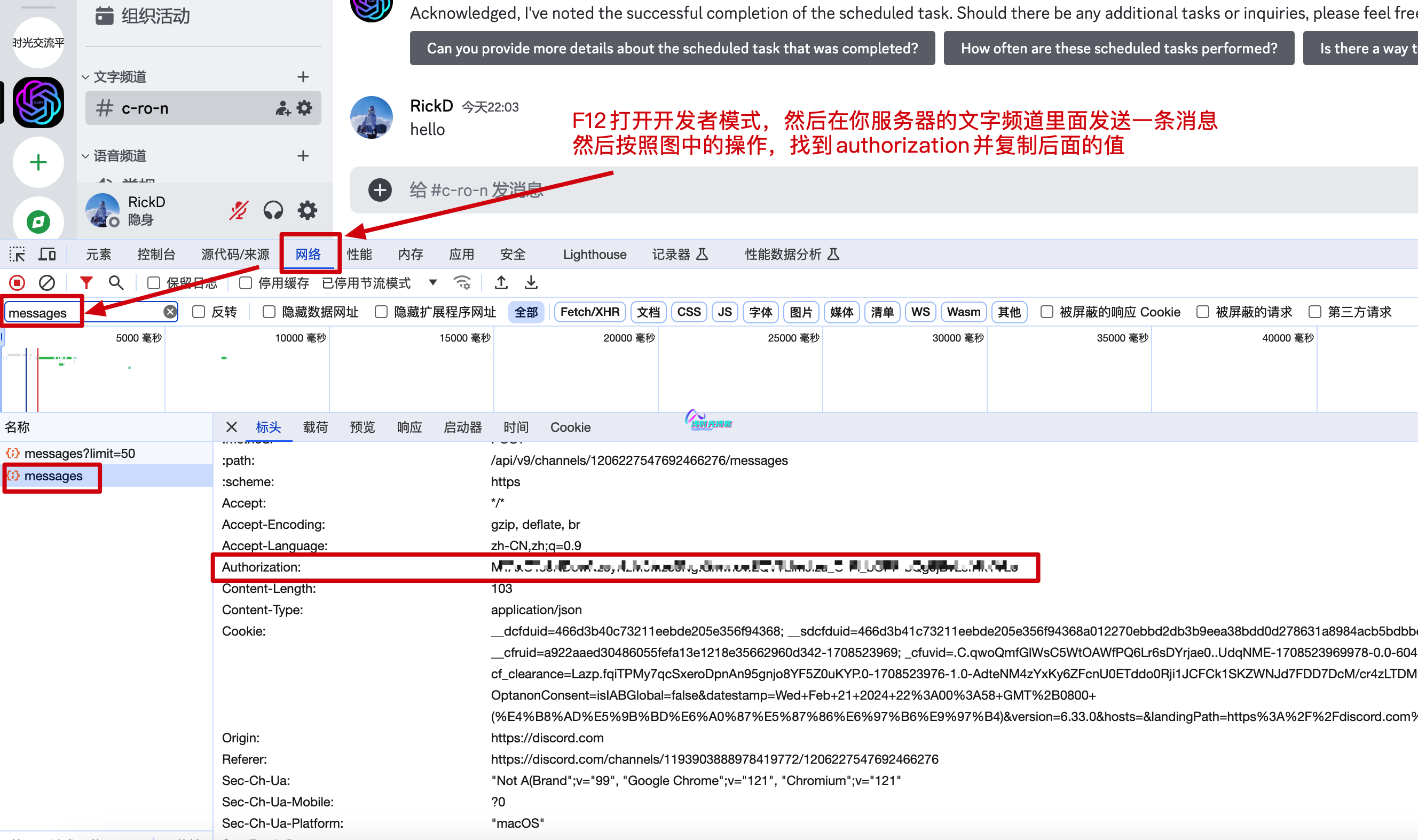
Task: Filter requests by WS
Action: pyautogui.click(x=920, y=312)
